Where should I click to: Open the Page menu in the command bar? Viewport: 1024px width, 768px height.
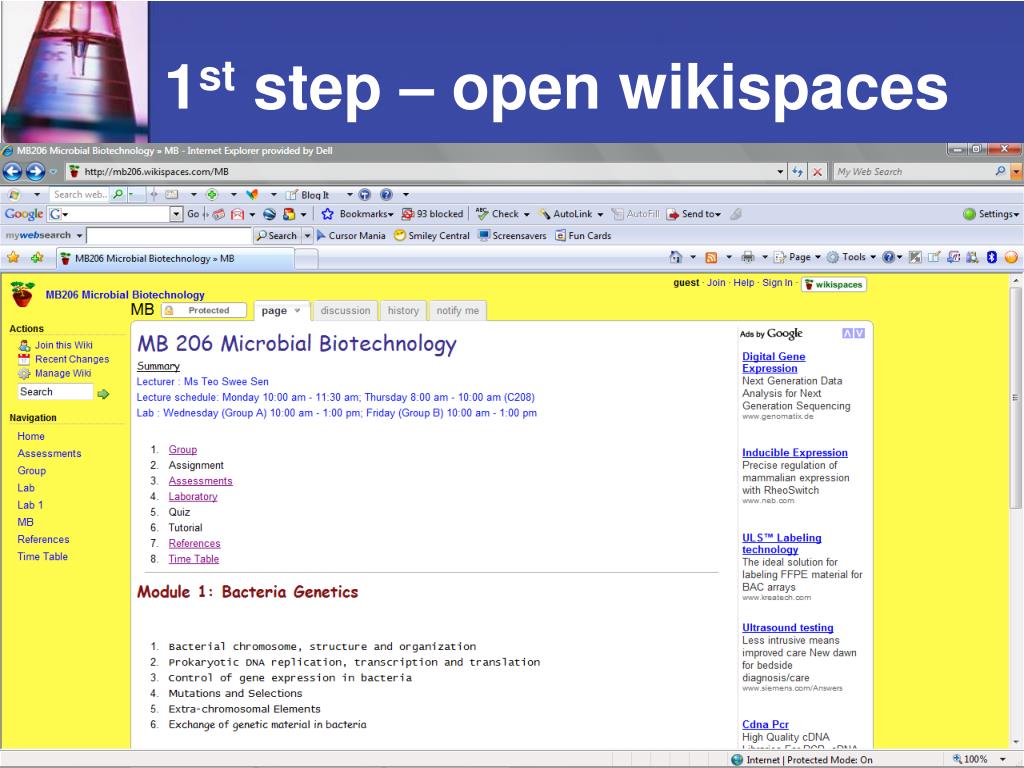[x=797, y=257]
